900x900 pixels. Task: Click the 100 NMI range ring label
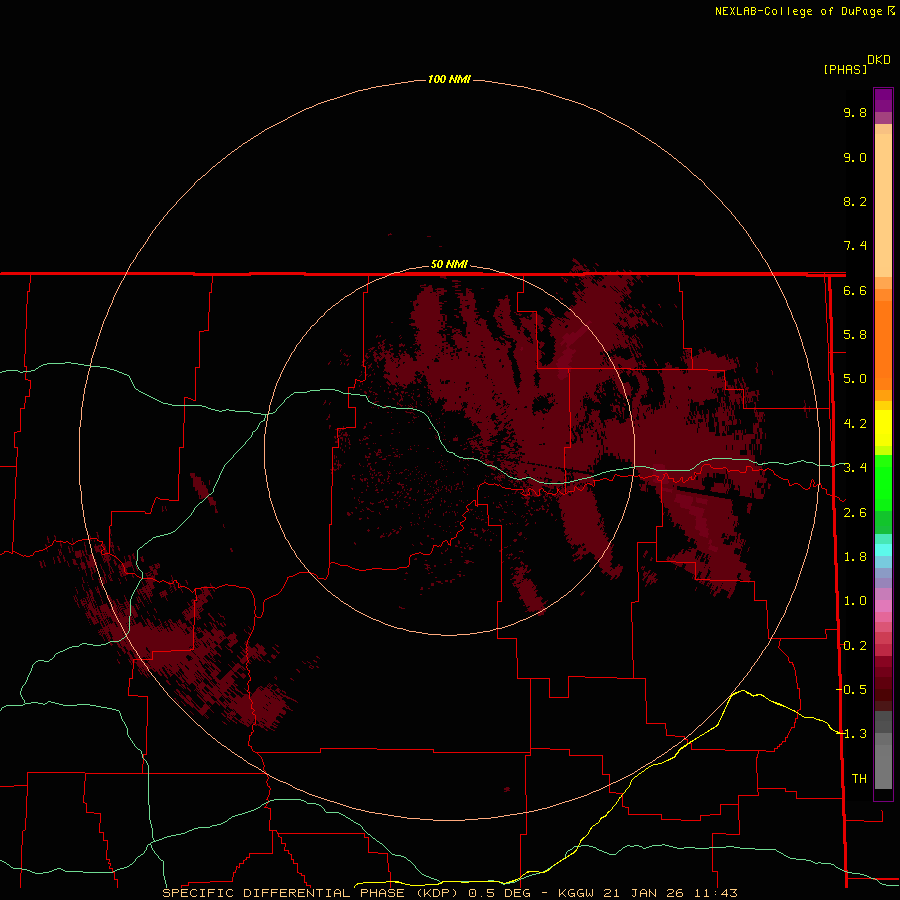click(x=449, y=79)
